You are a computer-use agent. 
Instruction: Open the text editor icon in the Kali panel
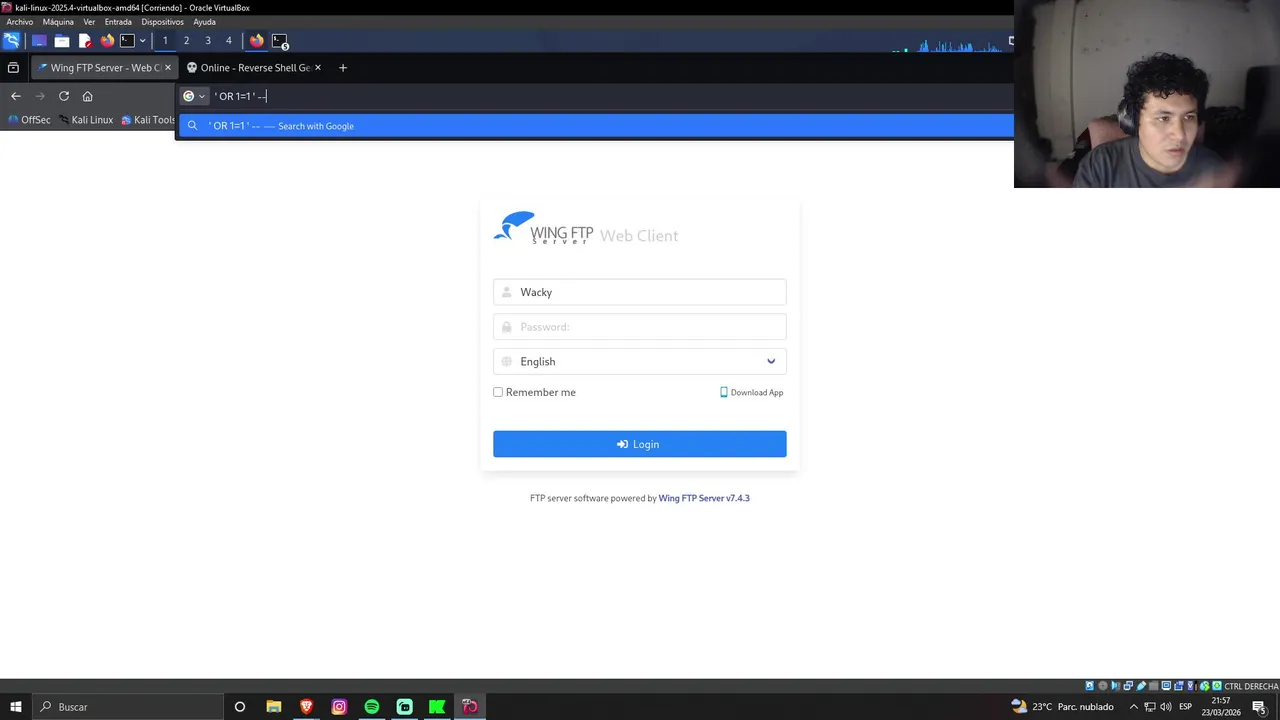click(85, 41)
